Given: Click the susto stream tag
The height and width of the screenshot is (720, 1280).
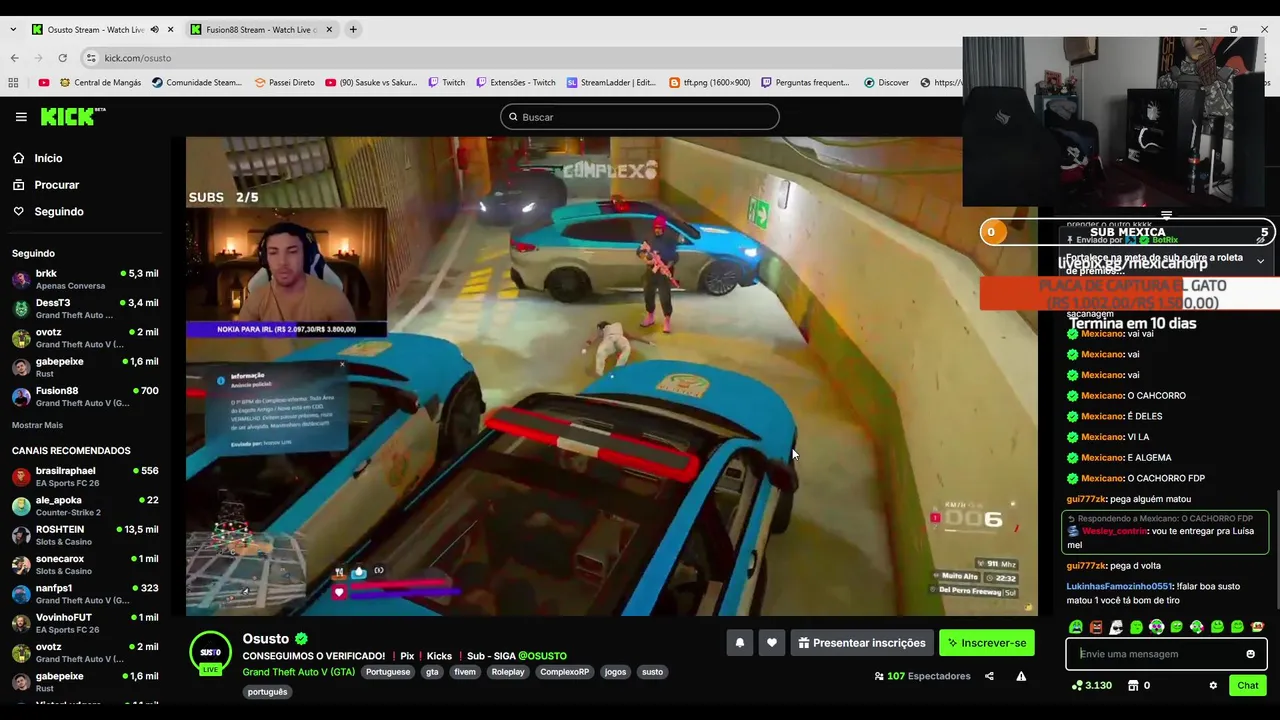Looking at the screenshot, I should [x=653, y=672].
